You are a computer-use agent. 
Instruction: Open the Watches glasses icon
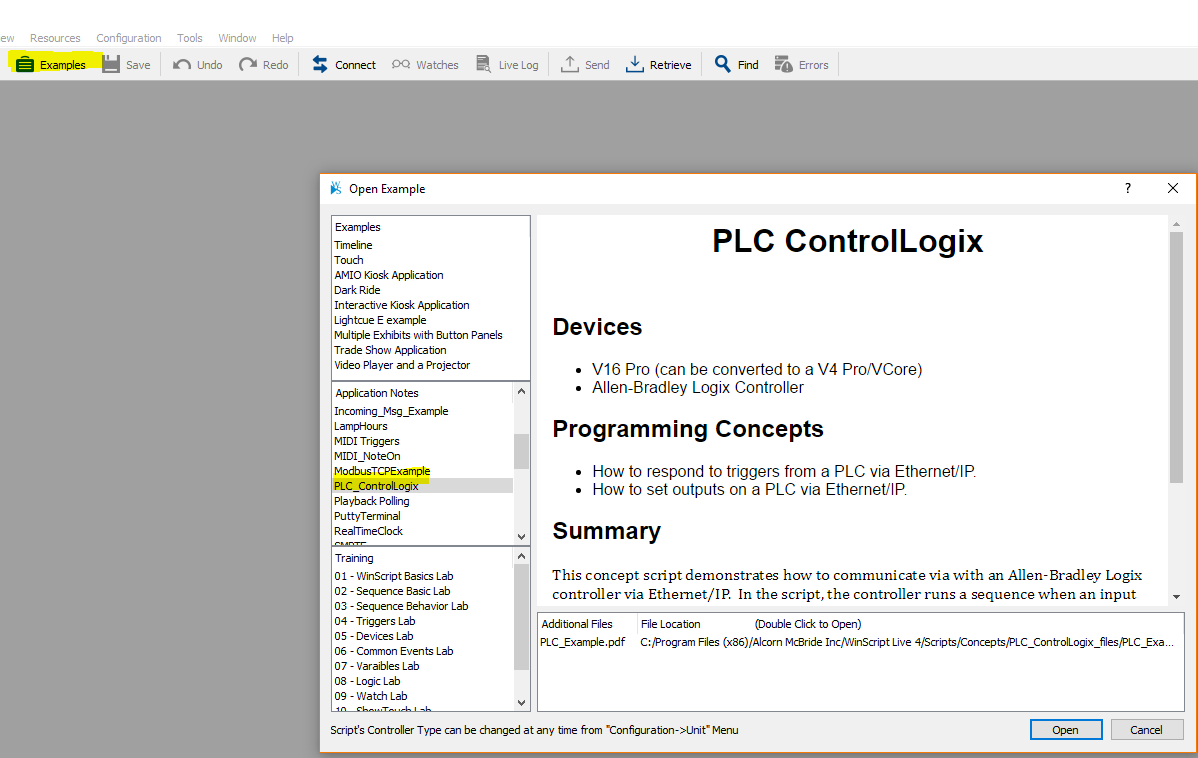[x=401, y=65]
